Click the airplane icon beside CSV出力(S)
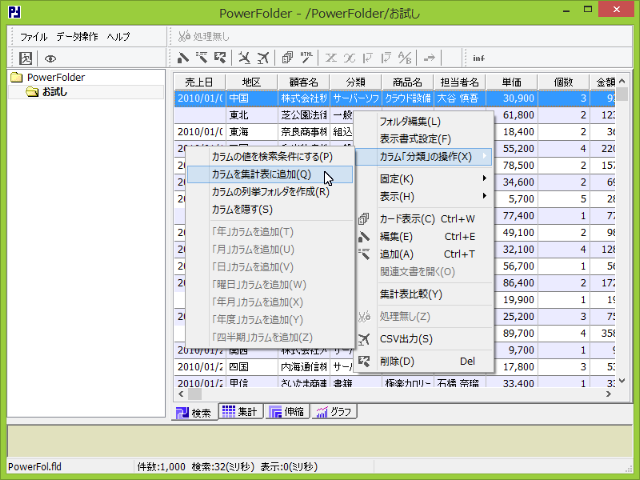 pyautogui.click(x=364, y=339)
